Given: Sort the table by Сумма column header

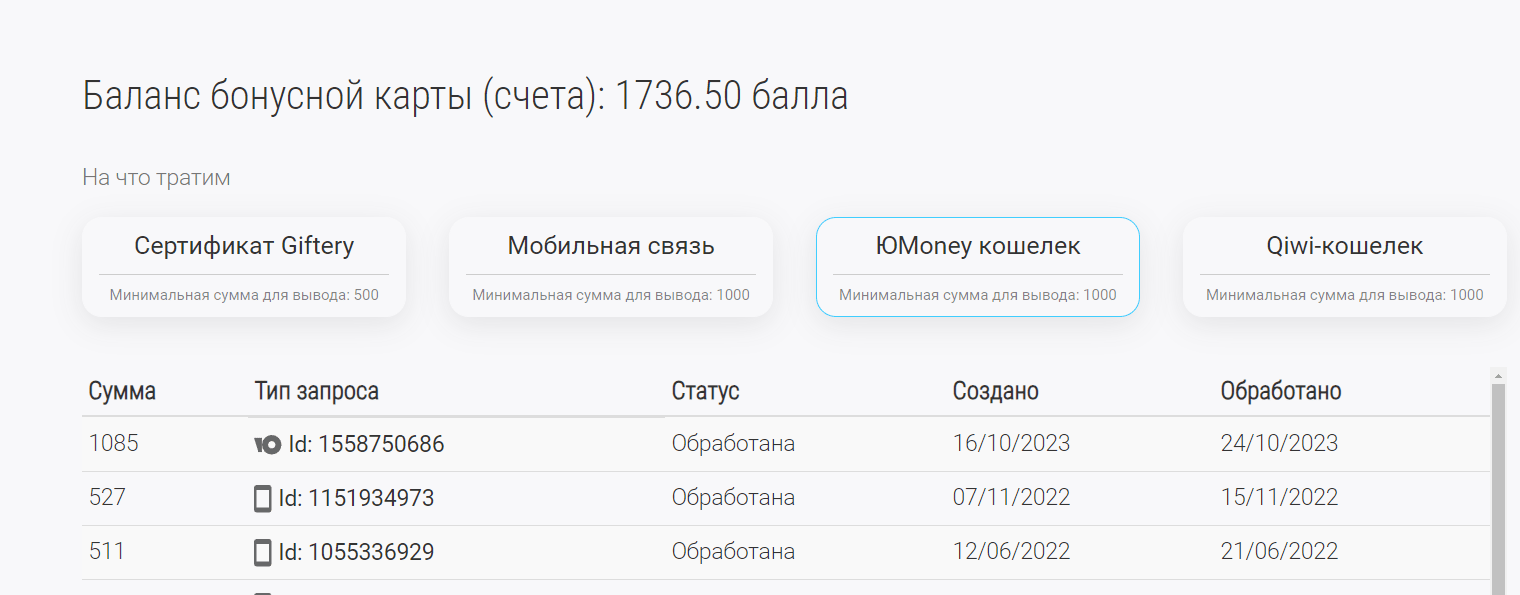Looking at the screenshot, I should click(x=122, y=391).
